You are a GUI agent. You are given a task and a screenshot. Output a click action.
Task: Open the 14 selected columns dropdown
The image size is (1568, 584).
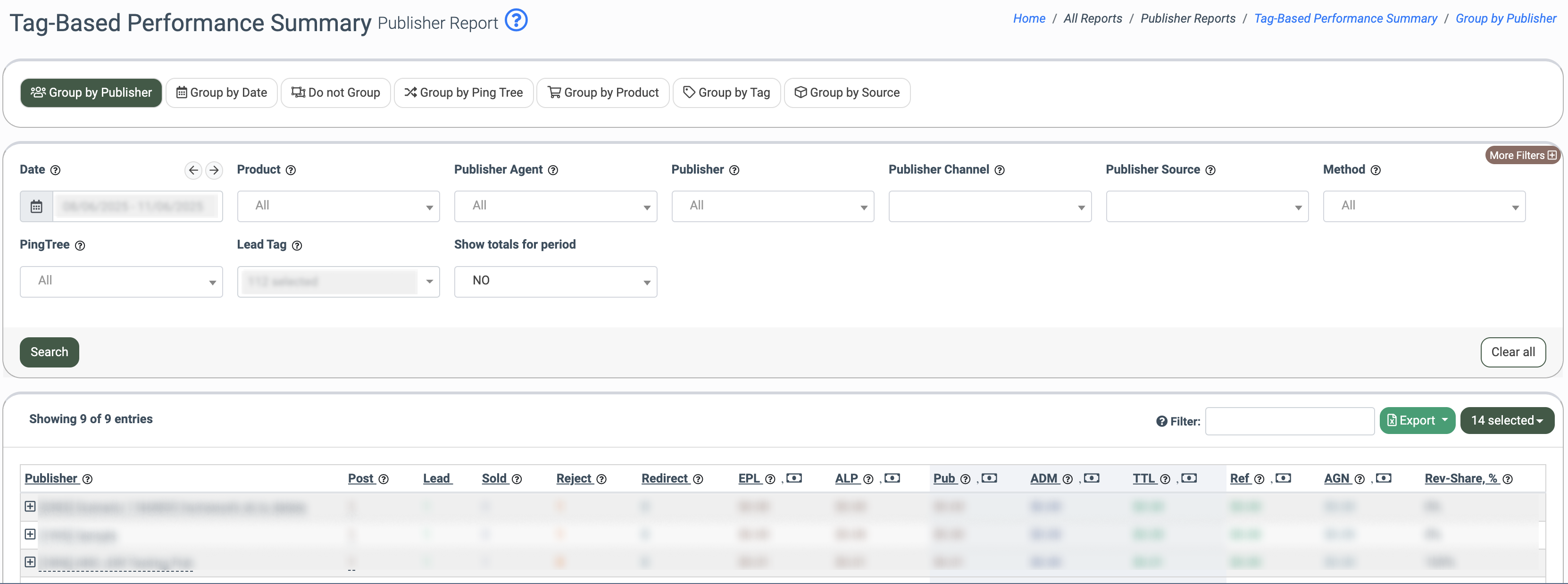point(1507,421)
